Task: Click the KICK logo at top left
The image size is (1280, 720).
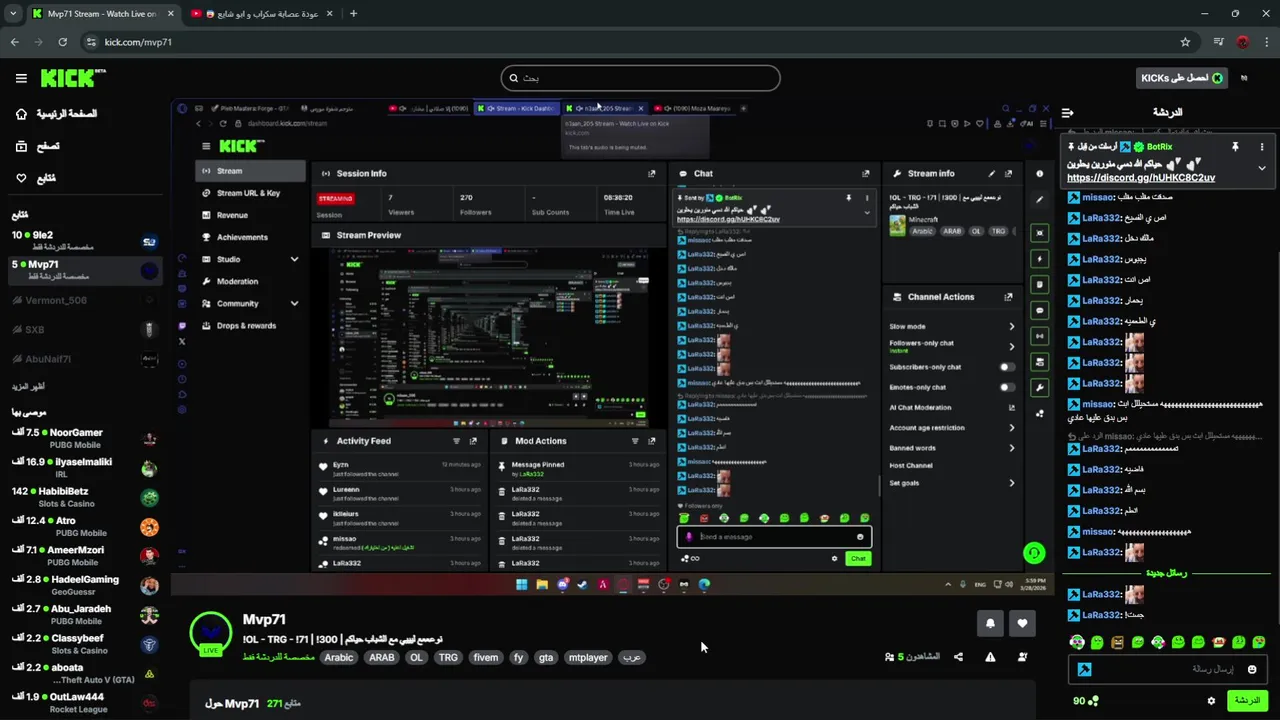Action: (x=73, y=78)
